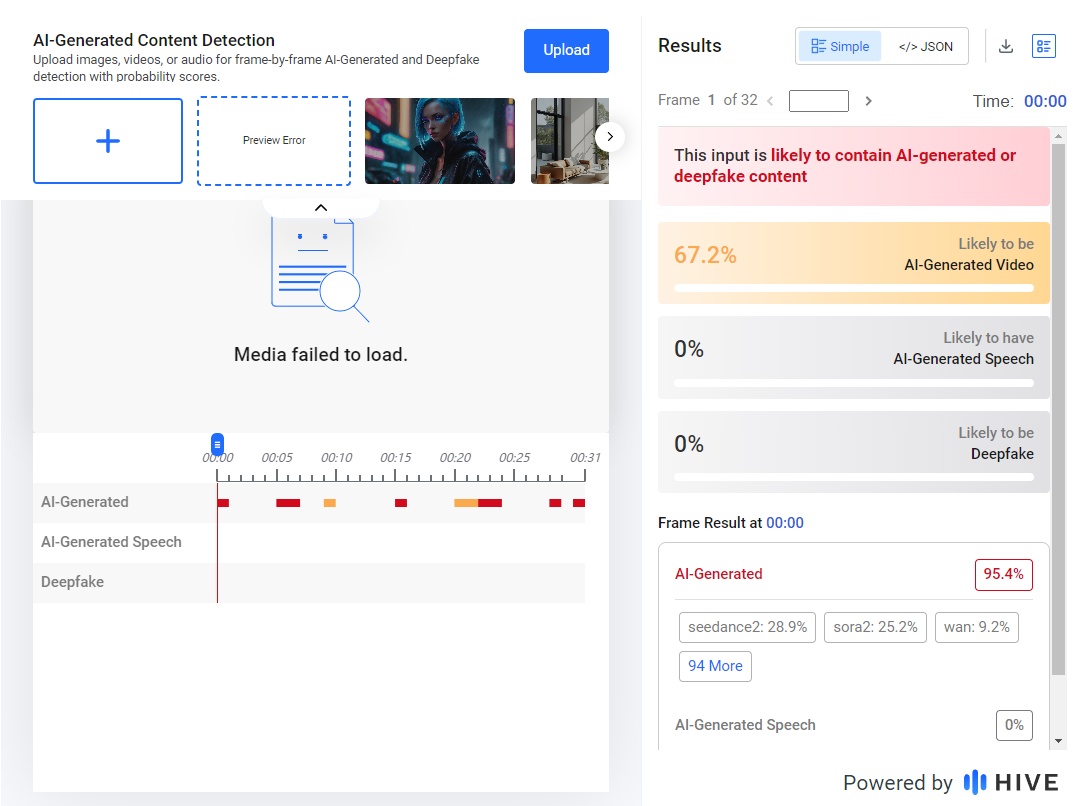The height and width of the screenshot is (806, 1080).
Task: Click the detailed list view icon
Action: coord(1043,46)
